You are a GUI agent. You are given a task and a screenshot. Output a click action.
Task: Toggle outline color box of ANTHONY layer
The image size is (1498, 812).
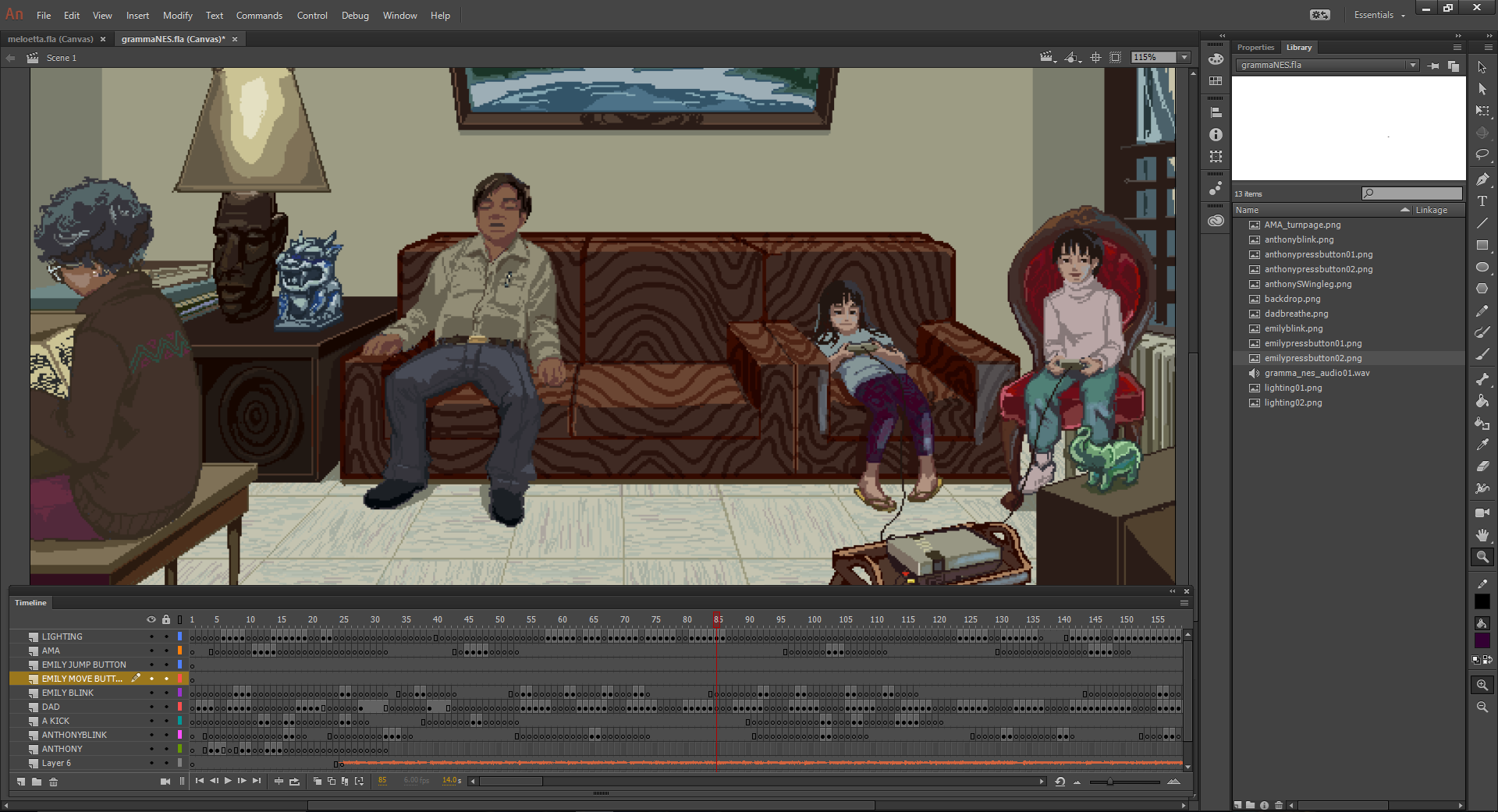pos(179,749)
